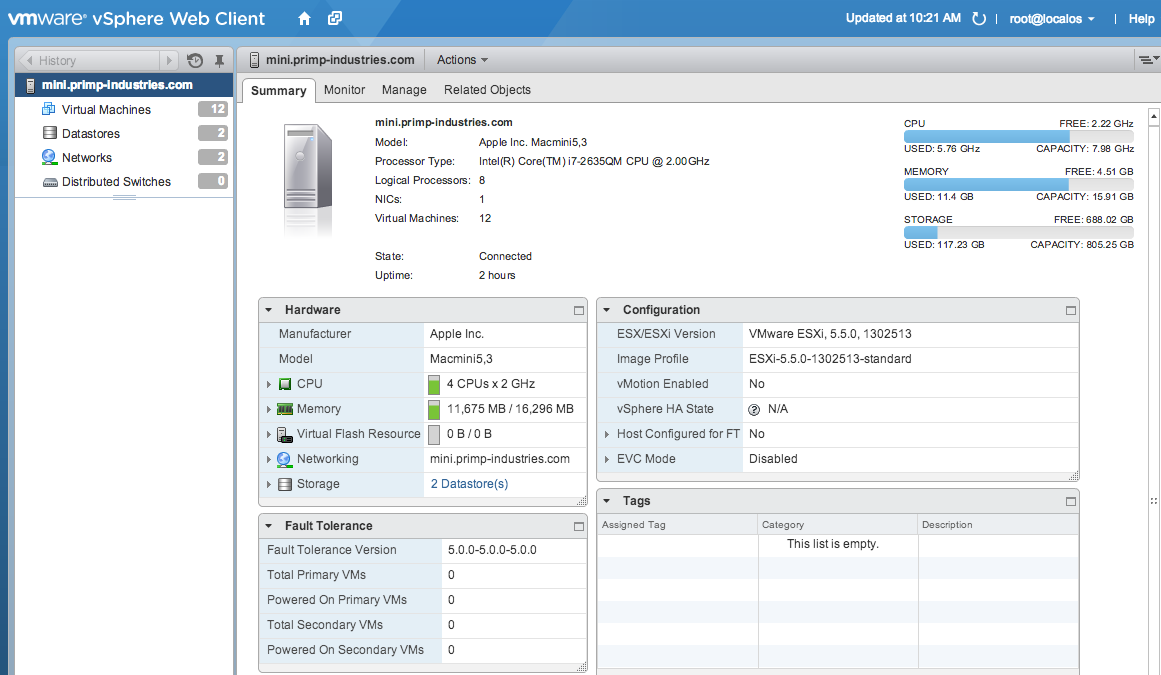The height and width of the screenshot is (675, 1161).
Task: Open the Actions menu
Action: pyautogui.click(x=460, y=59)
